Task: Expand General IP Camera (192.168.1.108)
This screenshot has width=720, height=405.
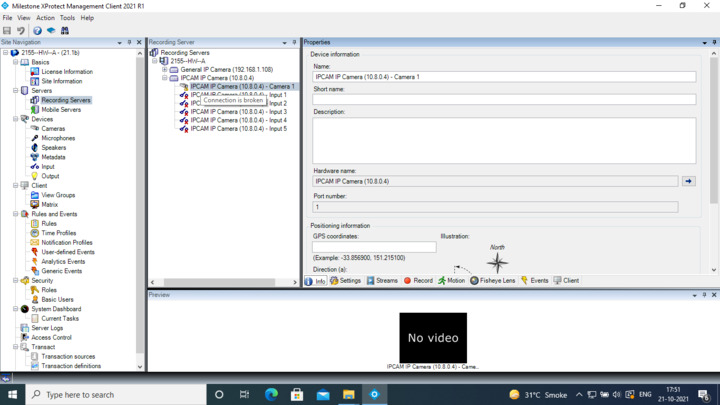Action: pos(165,70)
